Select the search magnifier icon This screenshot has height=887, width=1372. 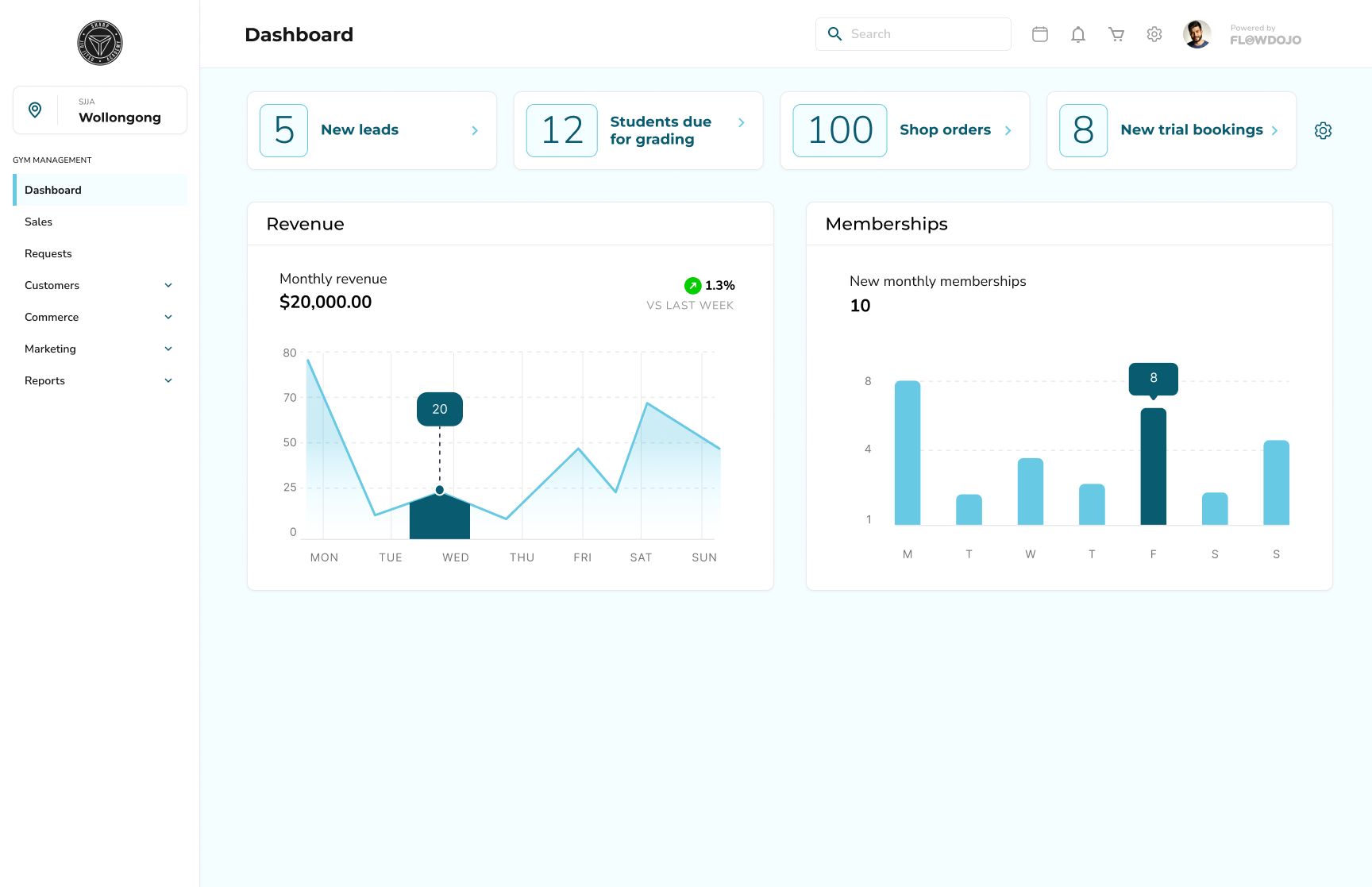click(x=834, y=34)
